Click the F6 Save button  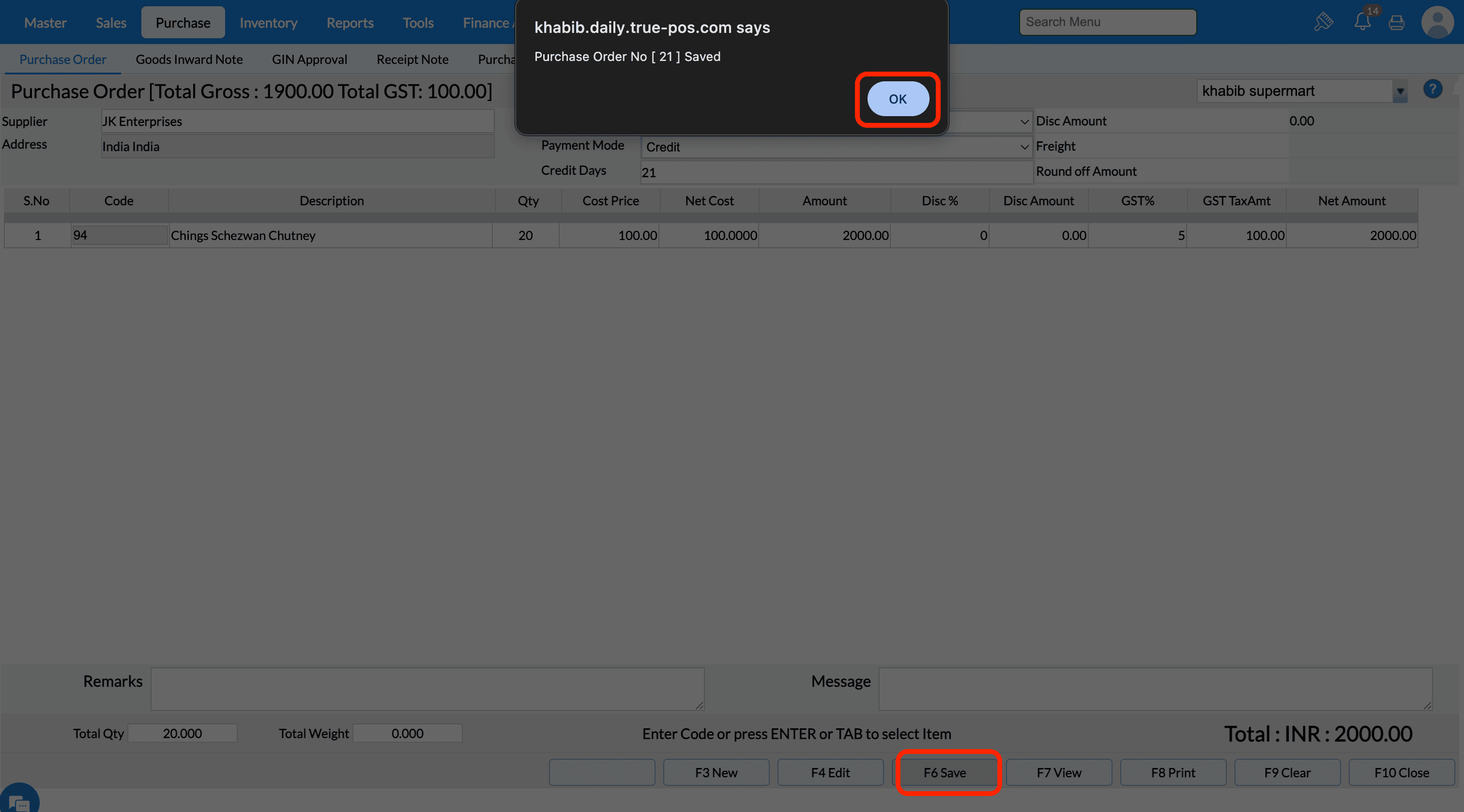tap(944, 772)
